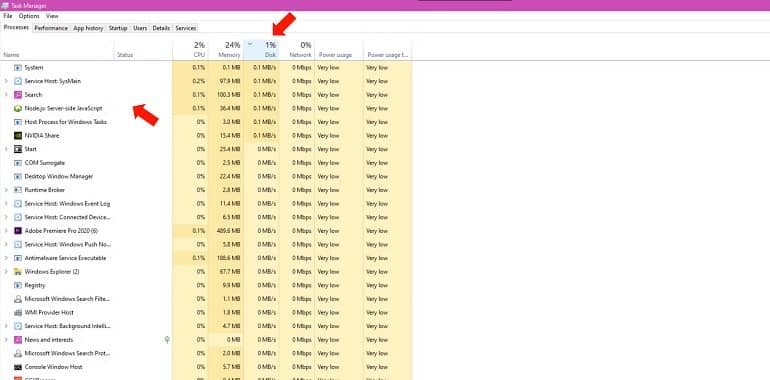Open the File menu
The width and height of the screenshot is (770, 380).
[x=7, y=16]
